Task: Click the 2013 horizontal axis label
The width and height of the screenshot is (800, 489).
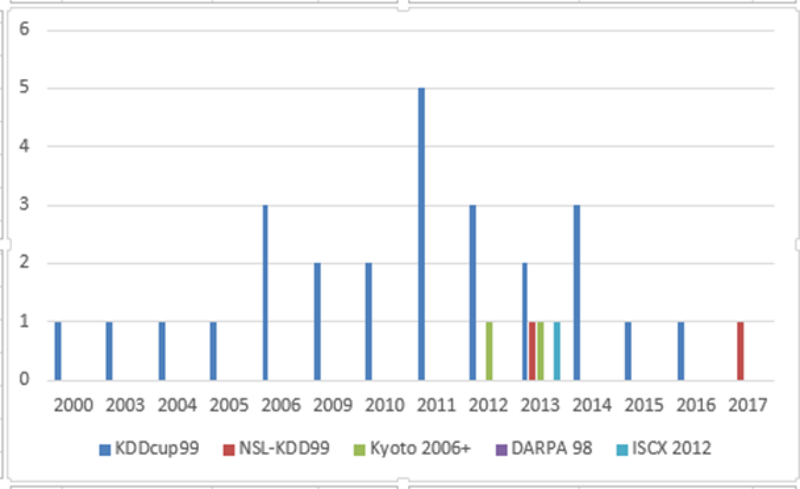Action: tap(540, 405)
